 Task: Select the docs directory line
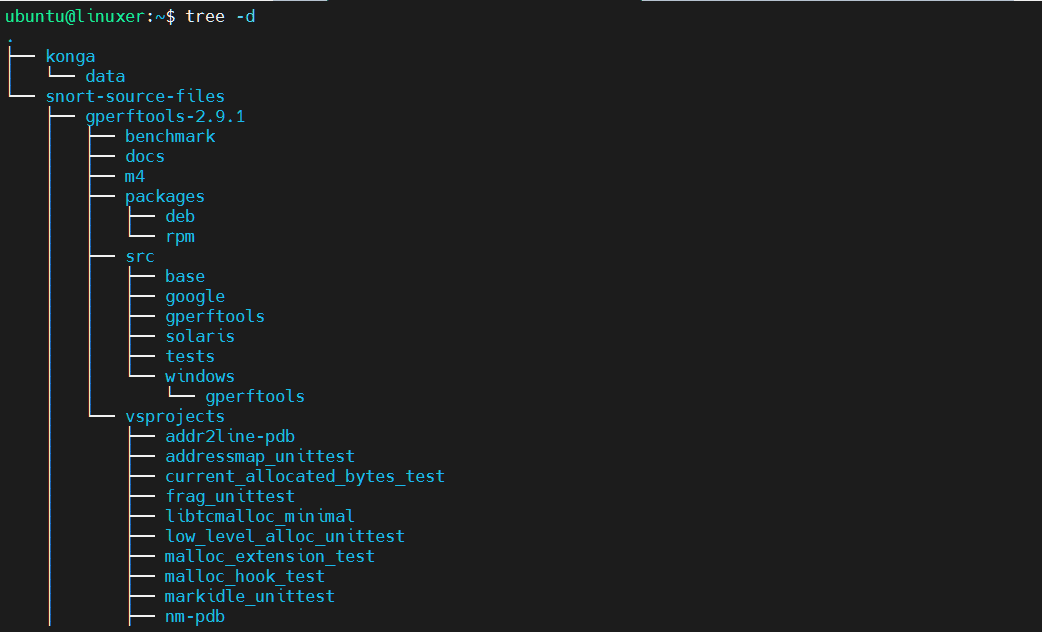(x=145, y=156)
